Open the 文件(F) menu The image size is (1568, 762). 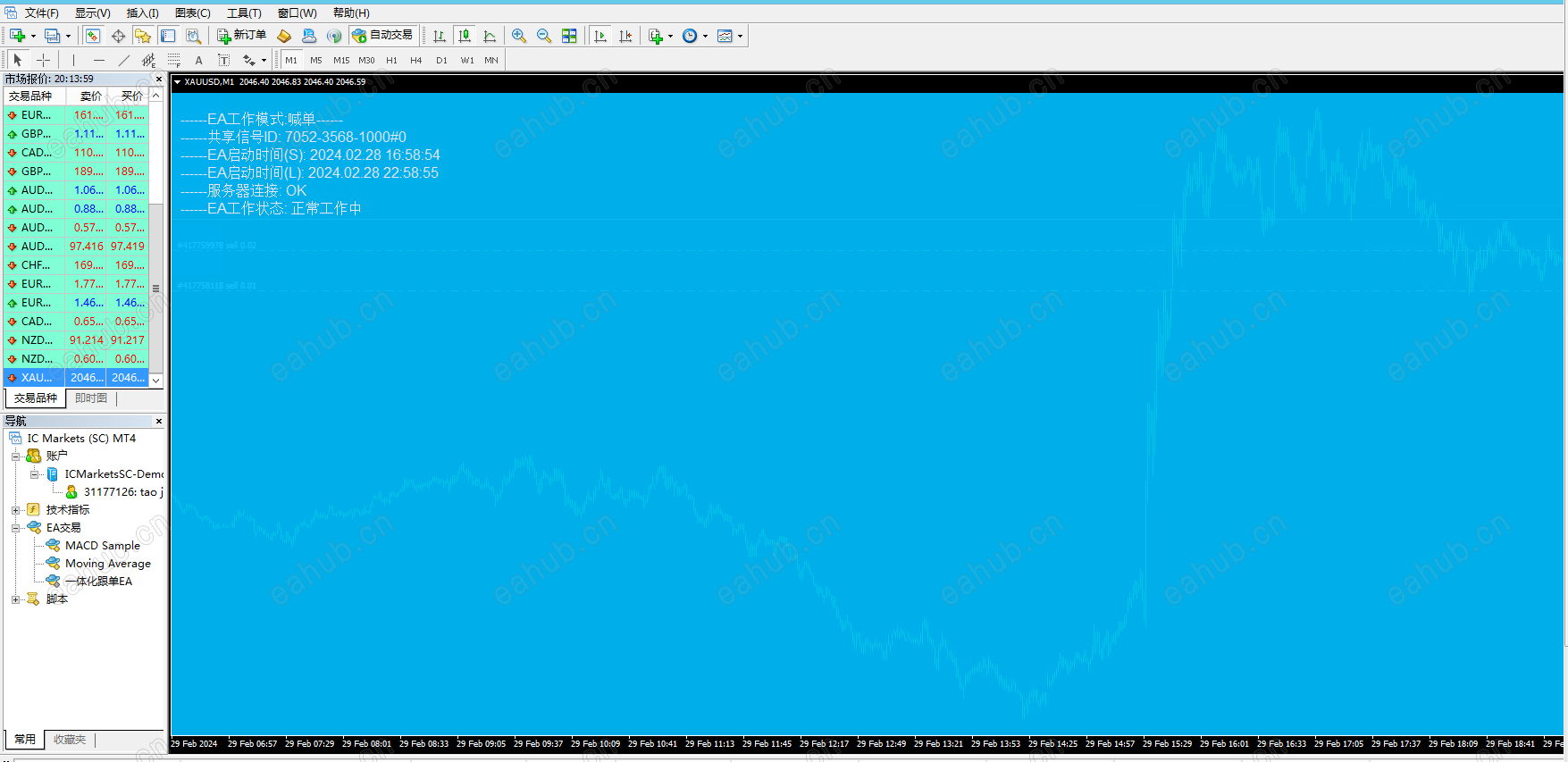click(41, 13)
